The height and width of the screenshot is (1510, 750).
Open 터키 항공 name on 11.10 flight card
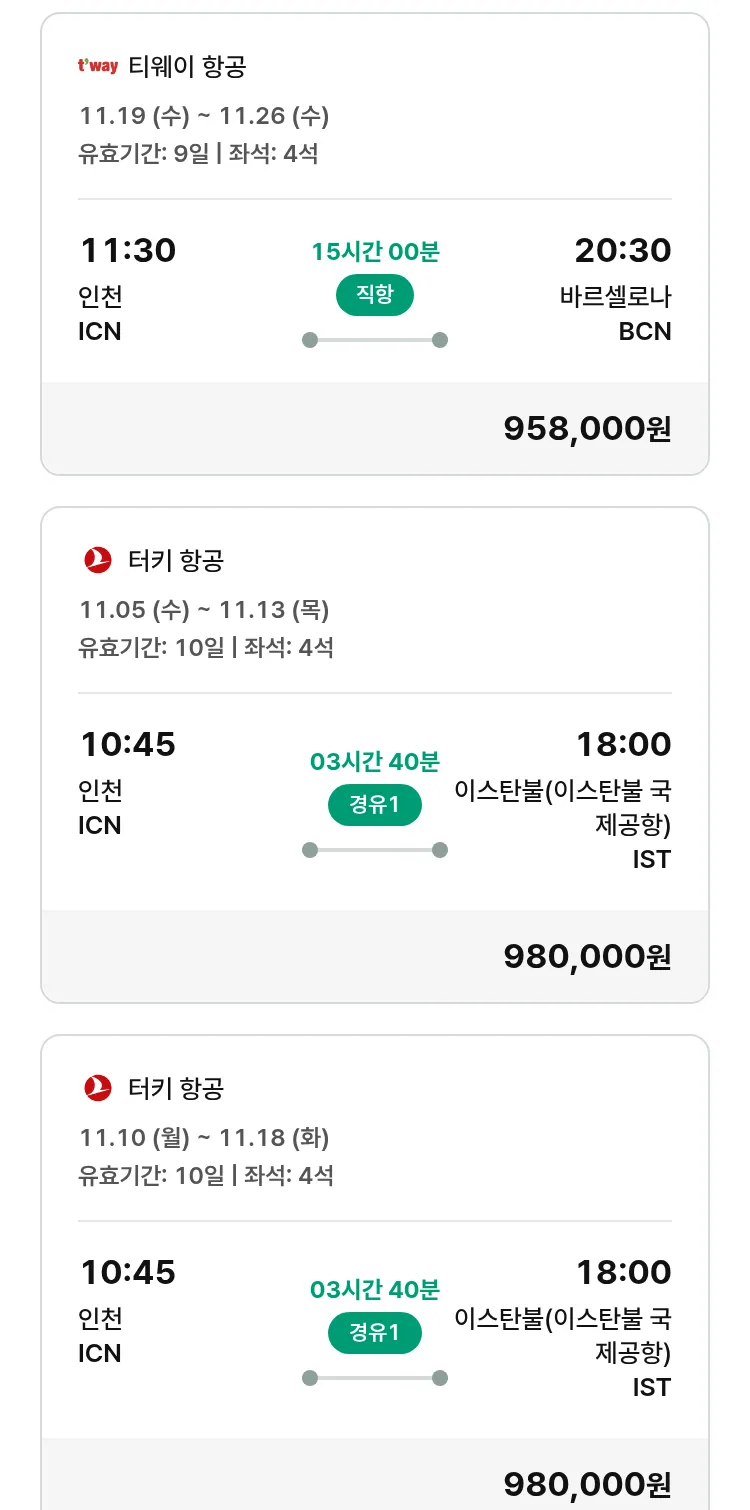[176, 1088]
